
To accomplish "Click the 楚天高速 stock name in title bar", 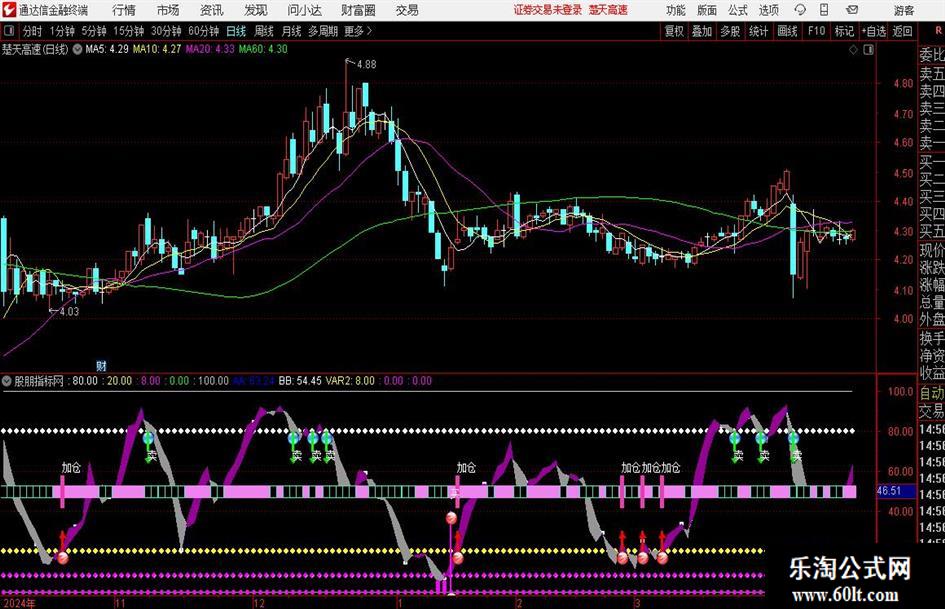I will [608, 10].
